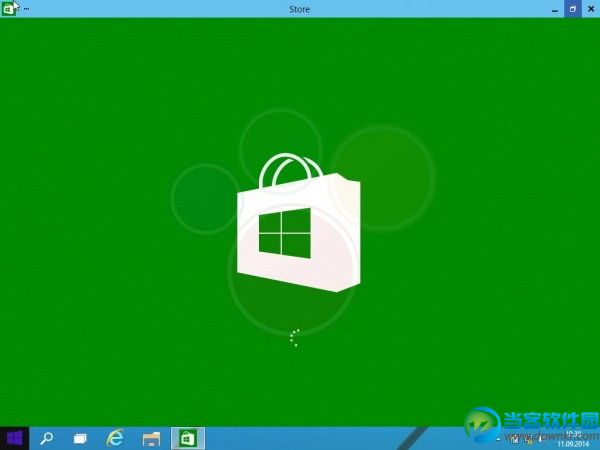Open Search from the taskbar magnifier
600x450 pixels.
(47, 438)
